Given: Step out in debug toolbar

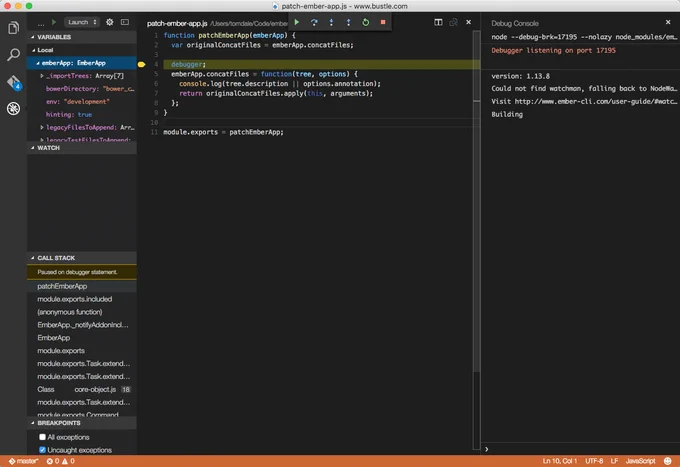Looking at the screenshot, I should click(348, 22).
